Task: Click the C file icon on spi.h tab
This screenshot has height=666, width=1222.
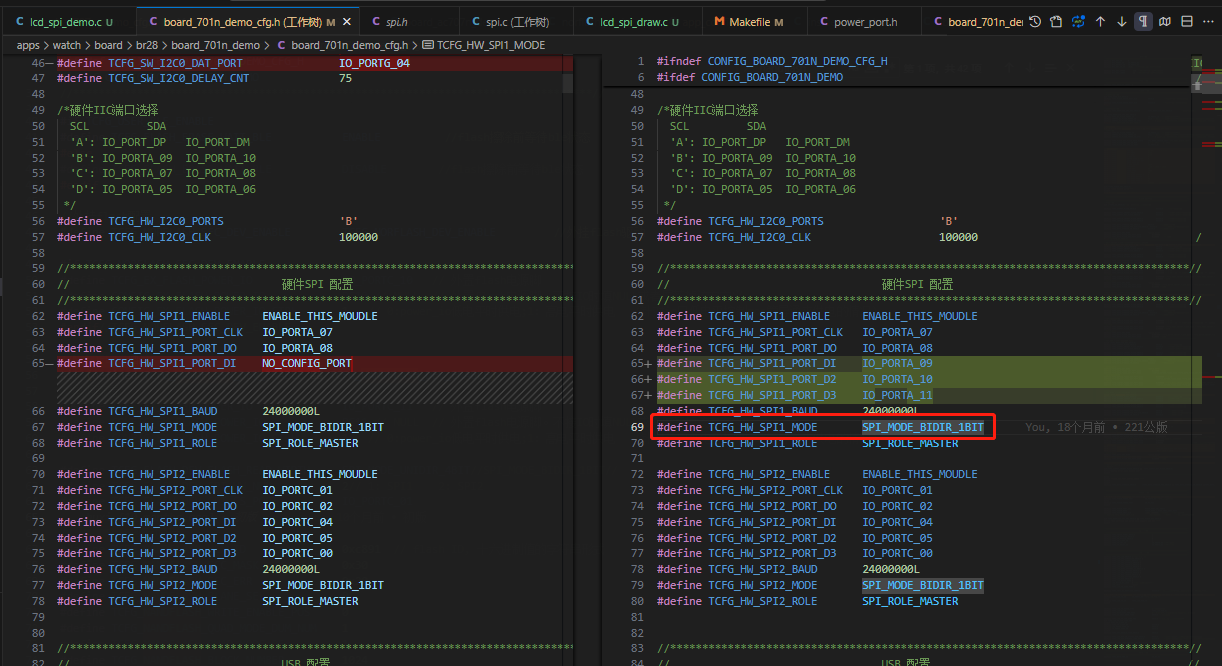Action: (375, 22)
